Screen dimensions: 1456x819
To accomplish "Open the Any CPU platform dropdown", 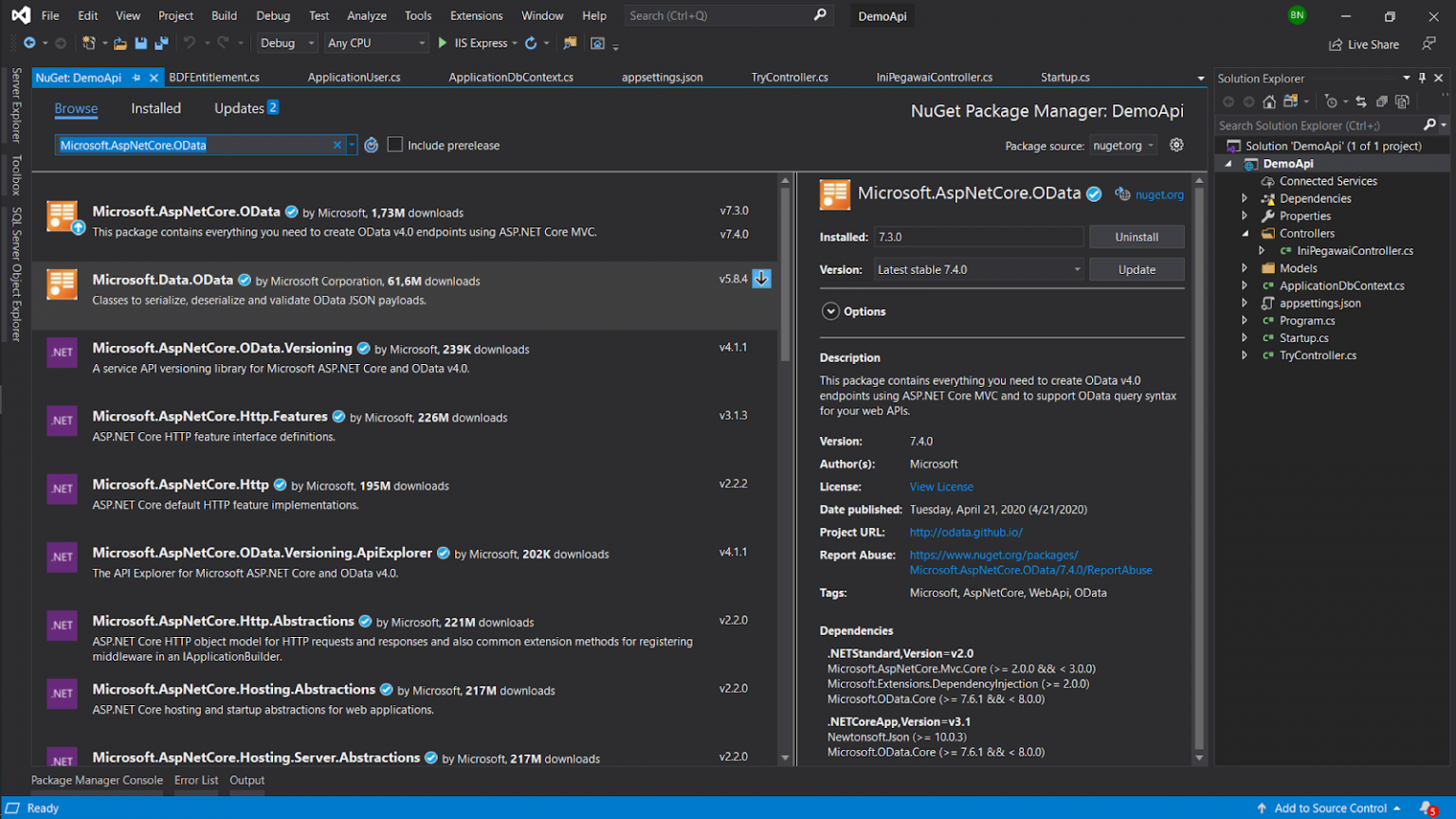I will (x=376, y=43).
